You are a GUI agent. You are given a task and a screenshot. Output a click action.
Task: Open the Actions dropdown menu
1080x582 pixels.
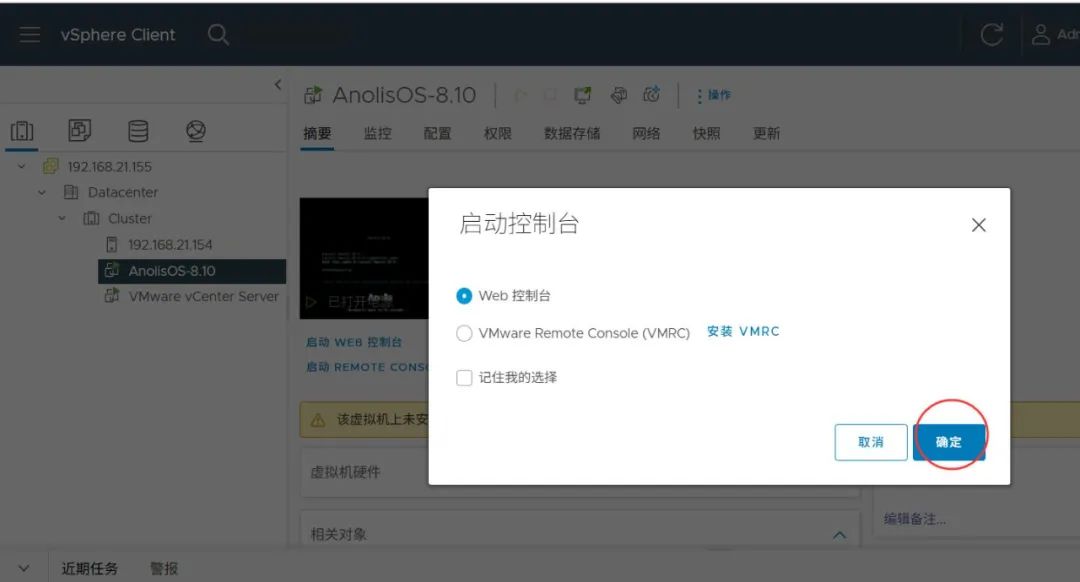pyautogui.click(x=714, y=95)
